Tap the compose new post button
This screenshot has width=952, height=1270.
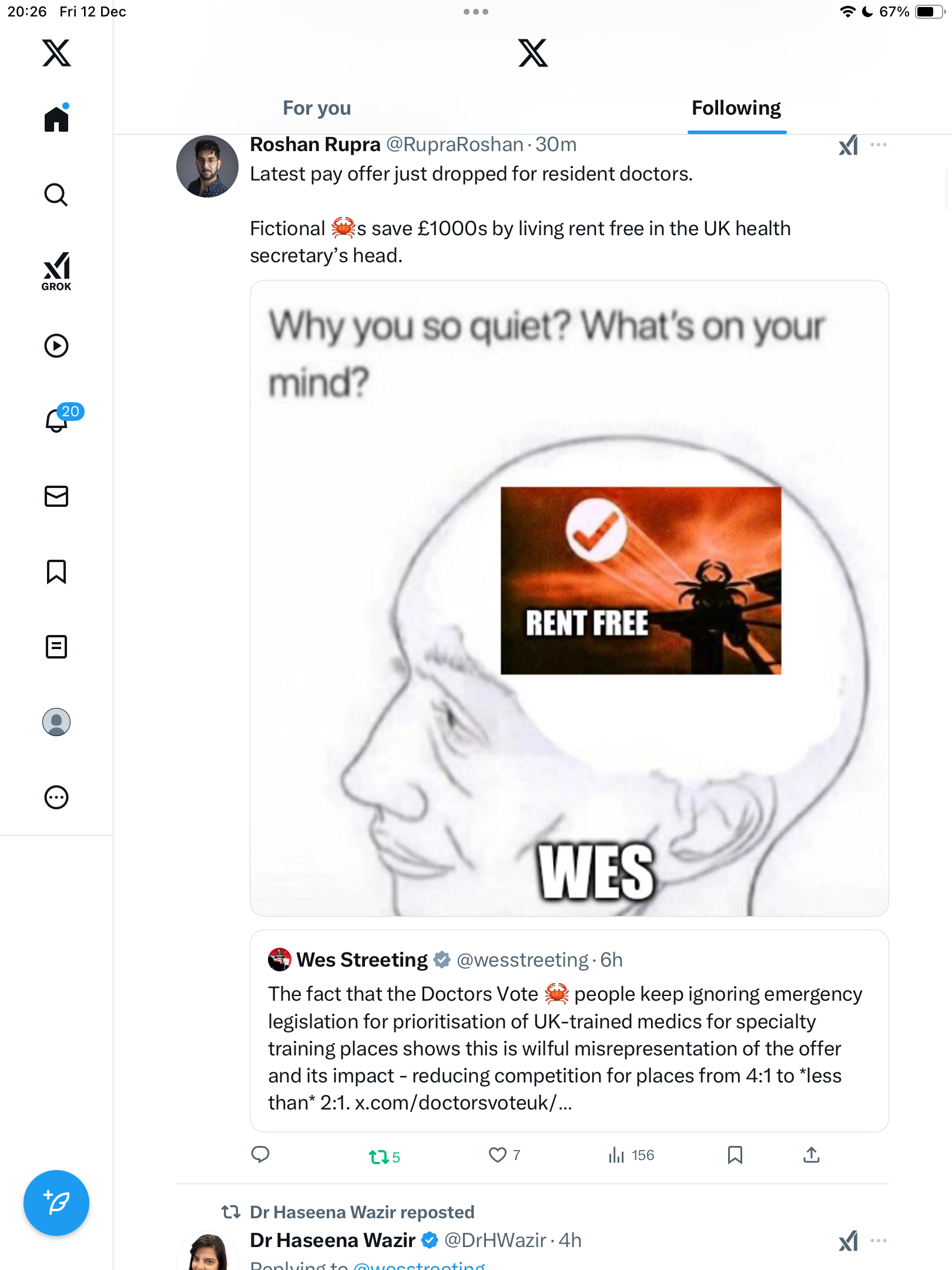(x=56, y=1203)
